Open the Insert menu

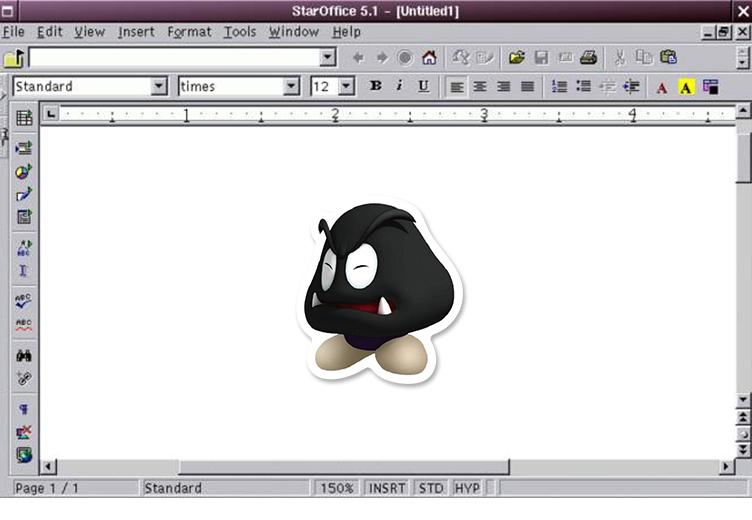pyautogui.click(x=136, y=32)
